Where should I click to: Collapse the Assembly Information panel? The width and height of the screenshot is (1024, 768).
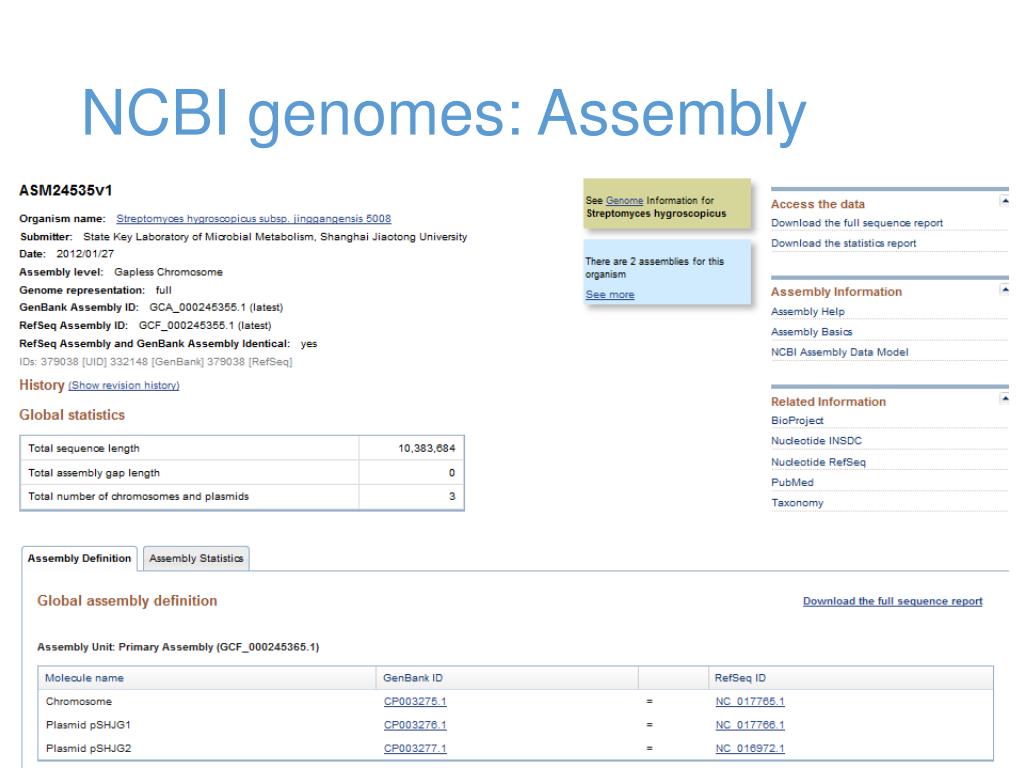[1004, 289]
